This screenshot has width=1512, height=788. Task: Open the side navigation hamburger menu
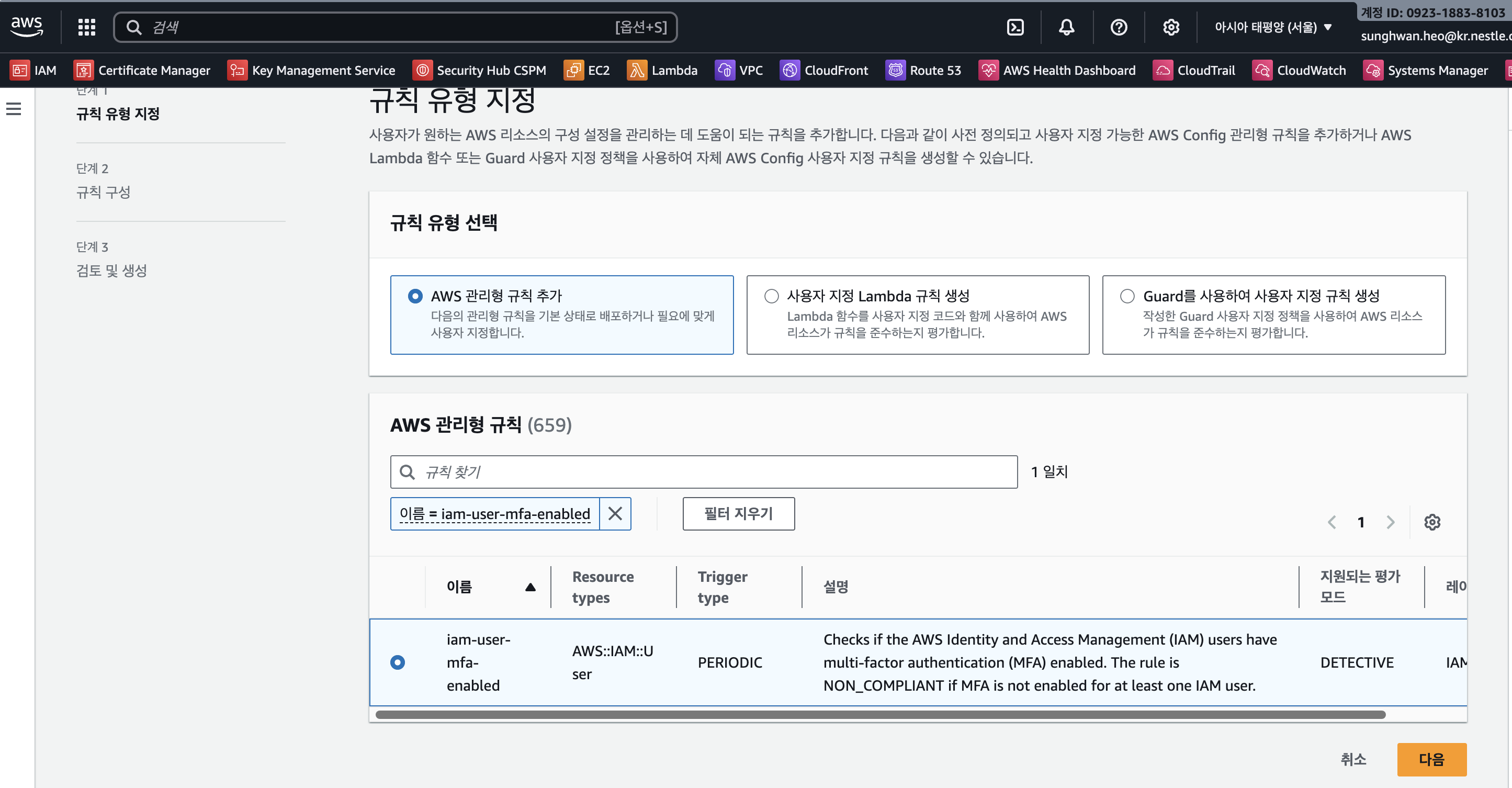[14, 109]
